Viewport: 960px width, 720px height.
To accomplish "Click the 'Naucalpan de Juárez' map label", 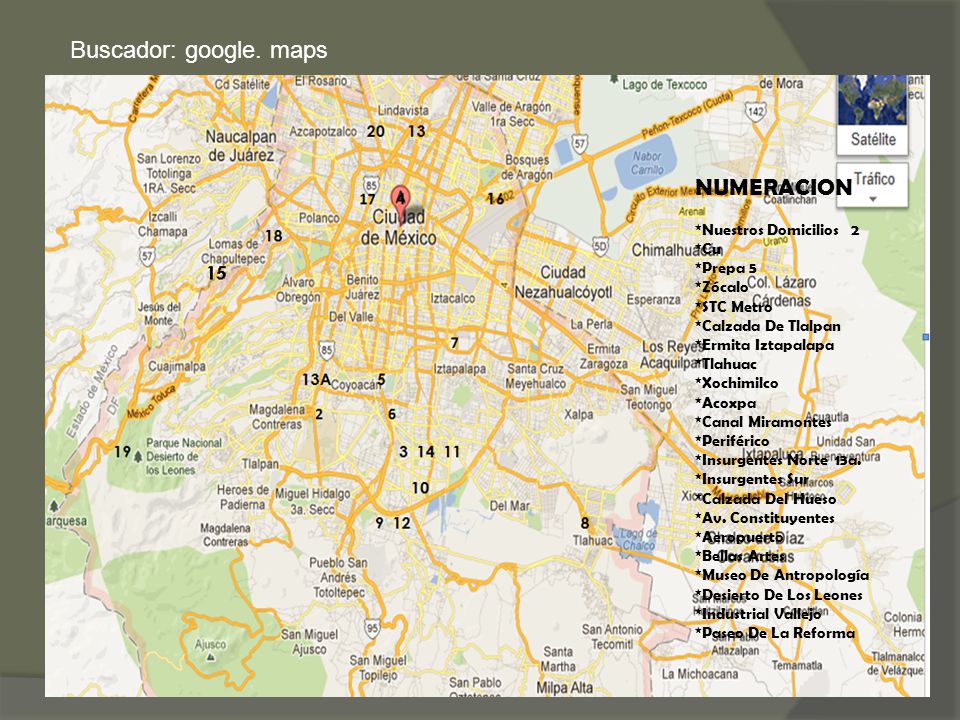I will 241,146.
